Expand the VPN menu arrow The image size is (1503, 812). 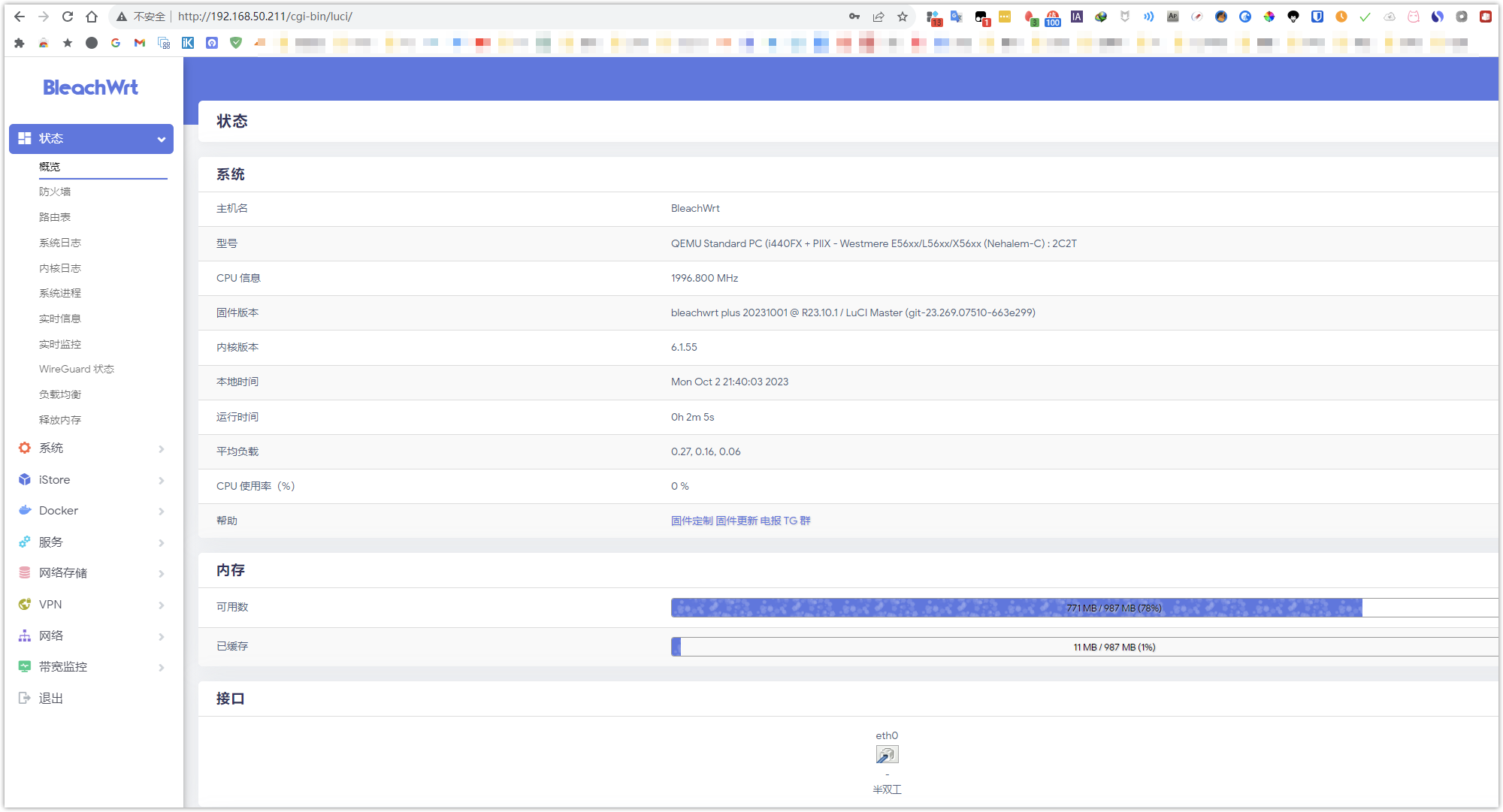point(161,605)
